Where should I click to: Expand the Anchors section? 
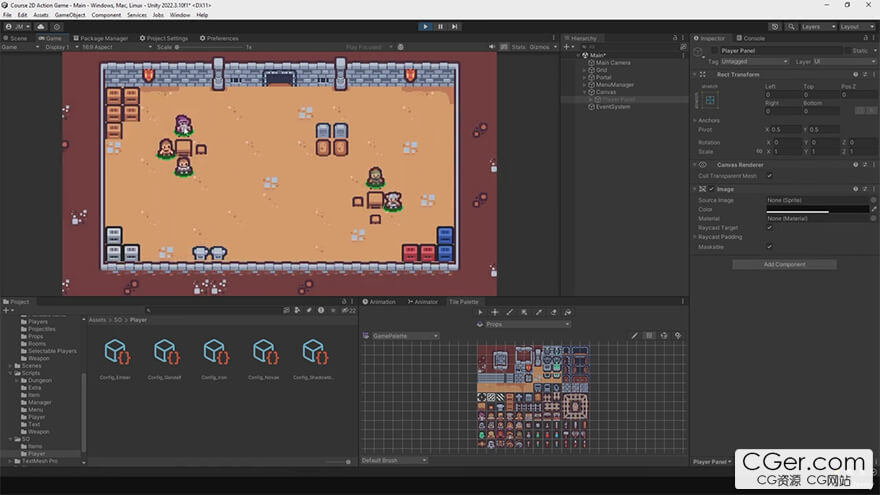[695, 120]
